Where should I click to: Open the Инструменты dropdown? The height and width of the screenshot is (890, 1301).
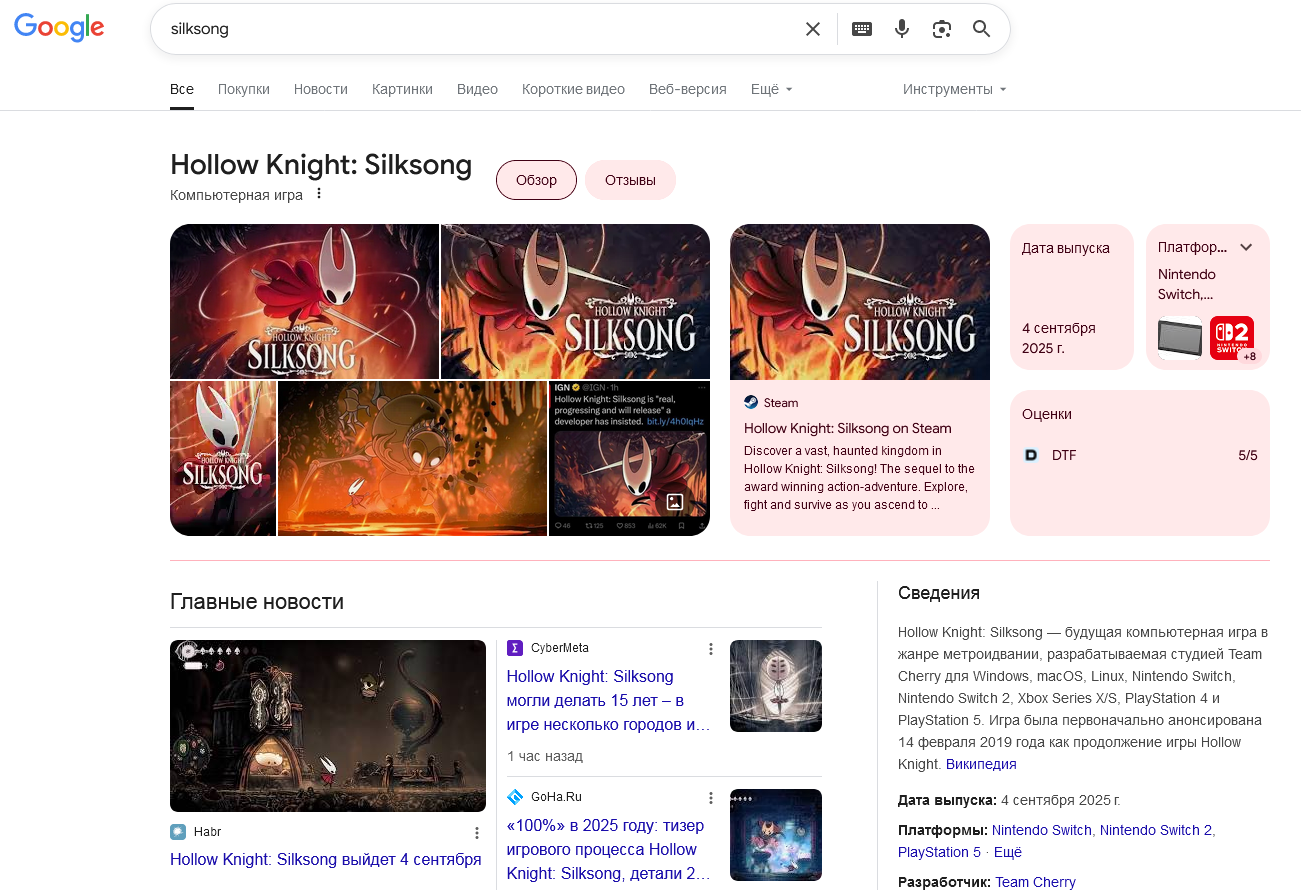[x=955, y=89]
